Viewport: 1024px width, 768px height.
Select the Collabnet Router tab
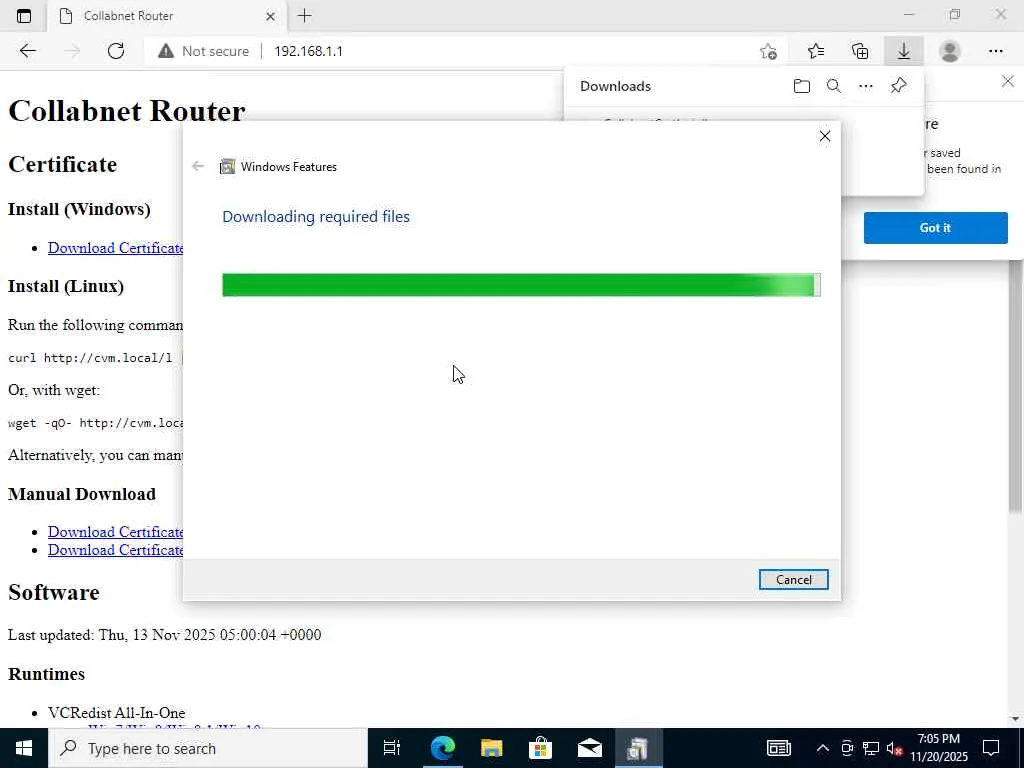point(167,16)
